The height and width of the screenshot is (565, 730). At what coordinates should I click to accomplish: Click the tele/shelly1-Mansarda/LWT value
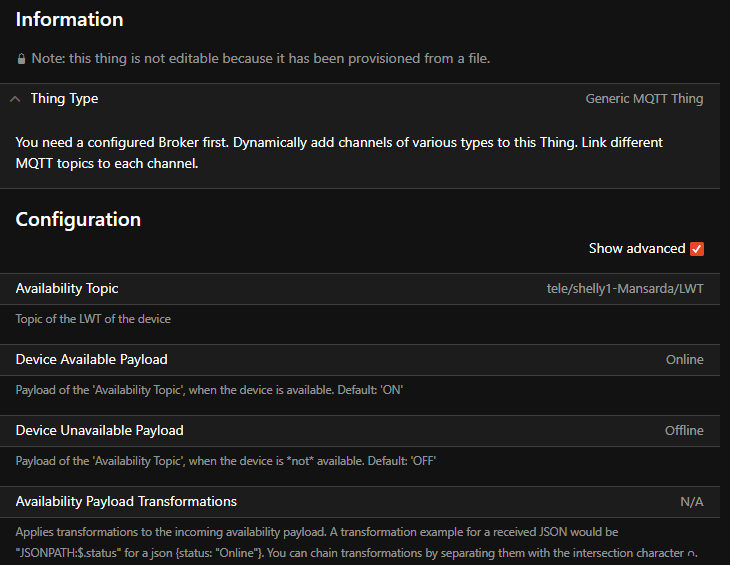(x=625, y=289)
